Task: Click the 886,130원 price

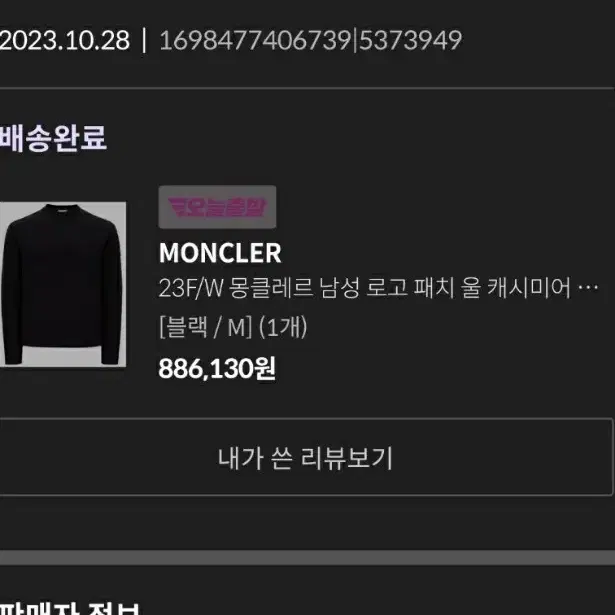Action: point(217,368)
